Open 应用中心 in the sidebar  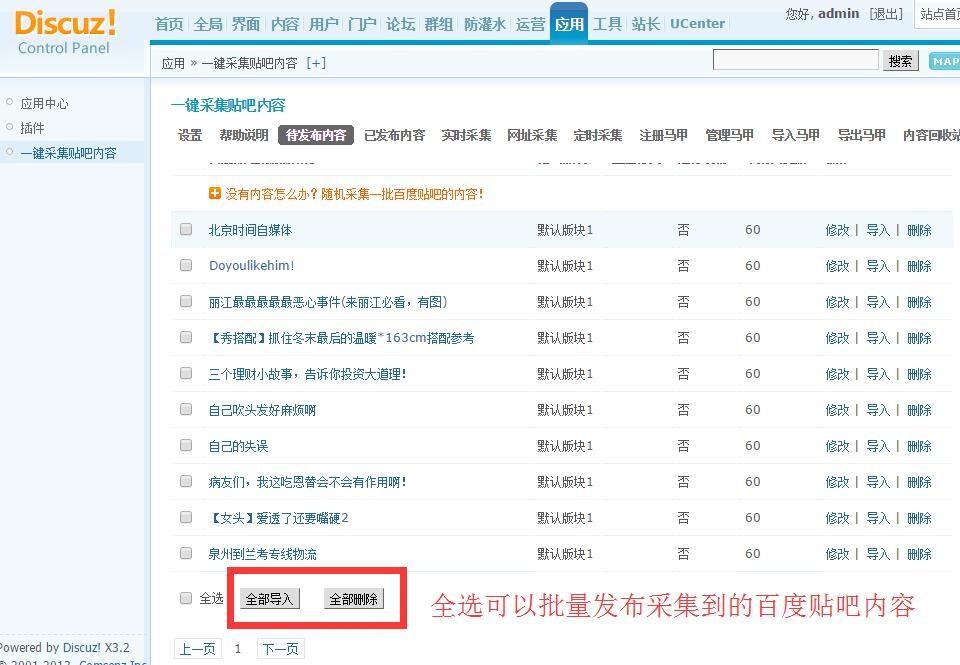click(x=45, y=103)
